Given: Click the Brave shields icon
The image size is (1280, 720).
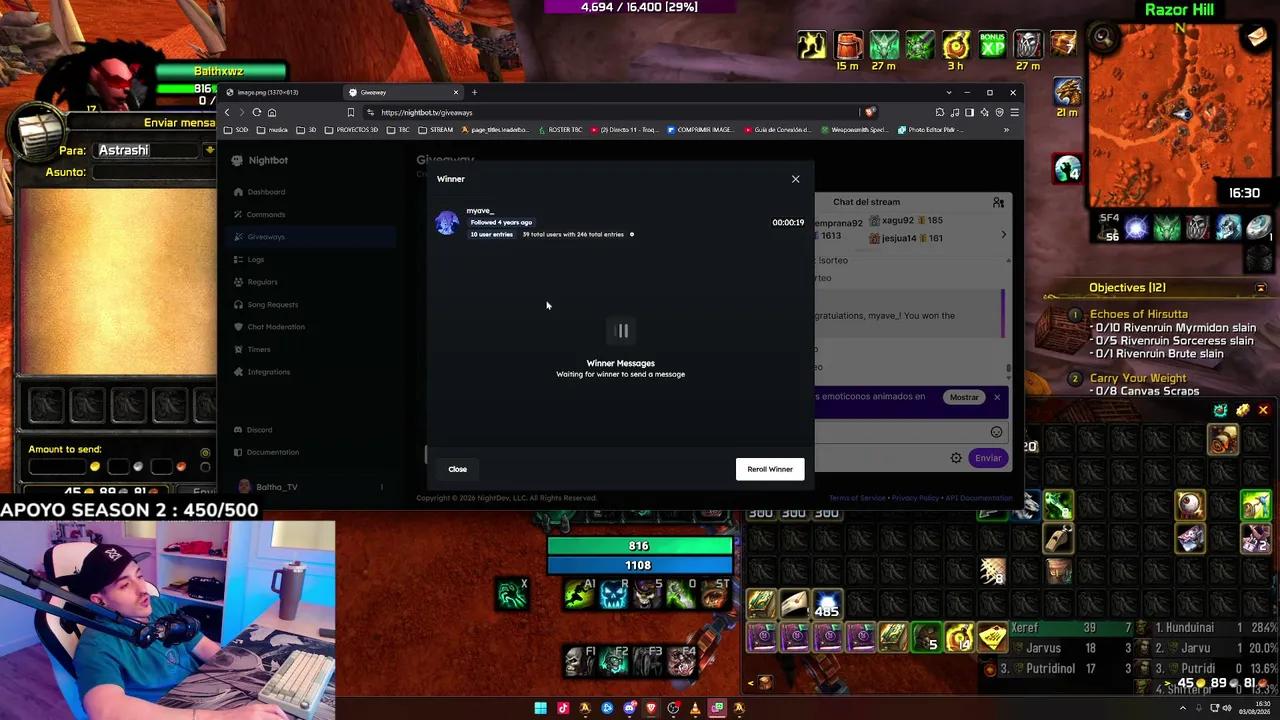Looking at the screenshot, I should tap(870, 112).
